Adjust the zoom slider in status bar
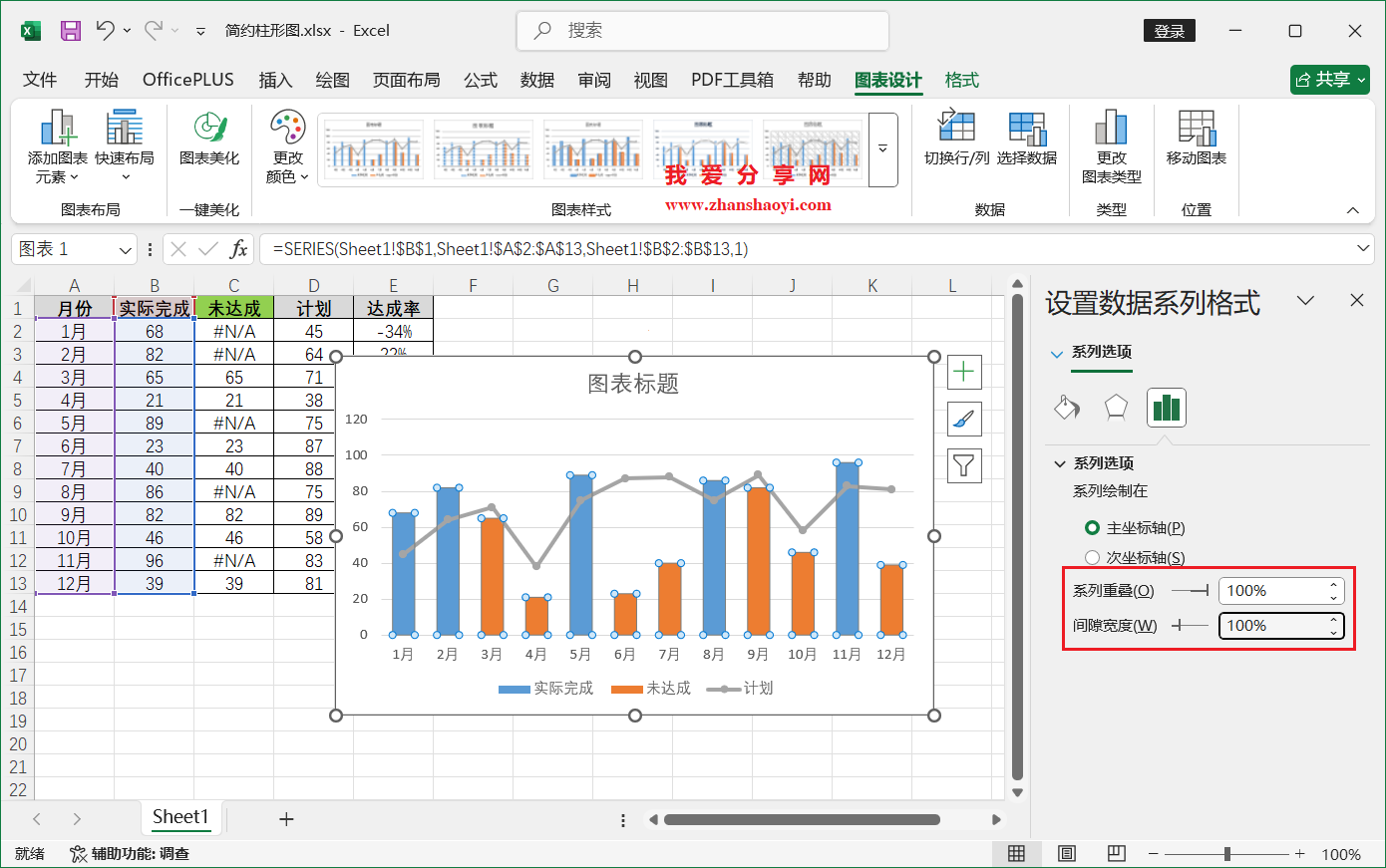The width and height of the screenshot is (1386, 868). 1225,853
